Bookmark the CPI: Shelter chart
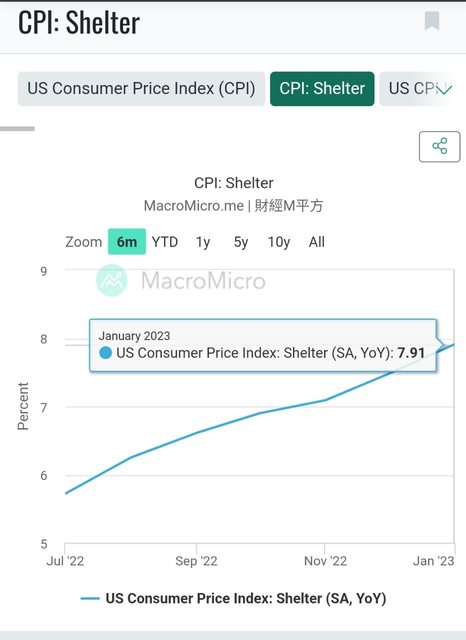Image resolution: width=466 pixels, height=640 pixels. click(432, 21)
